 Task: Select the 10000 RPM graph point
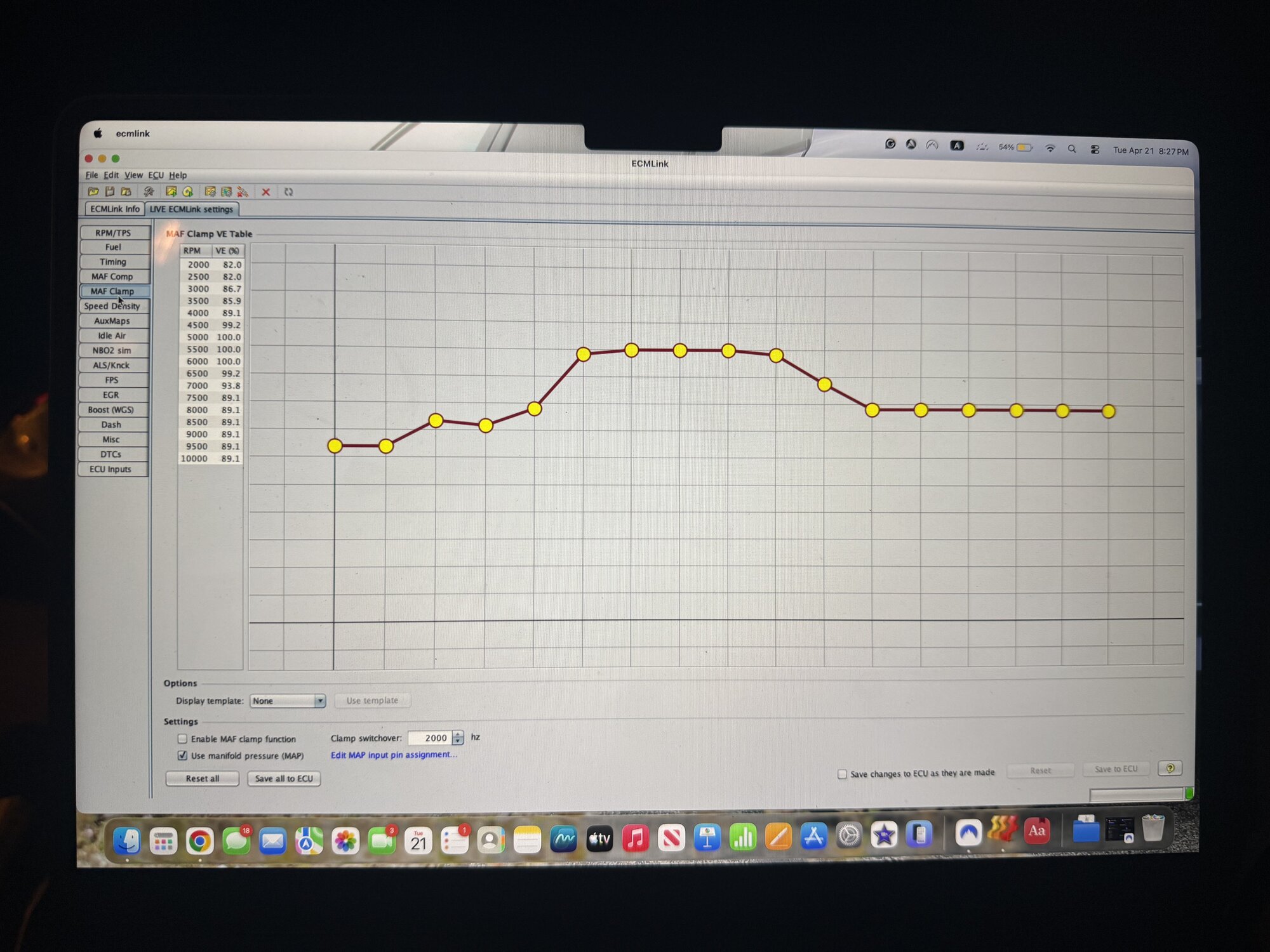(1109, 411)
